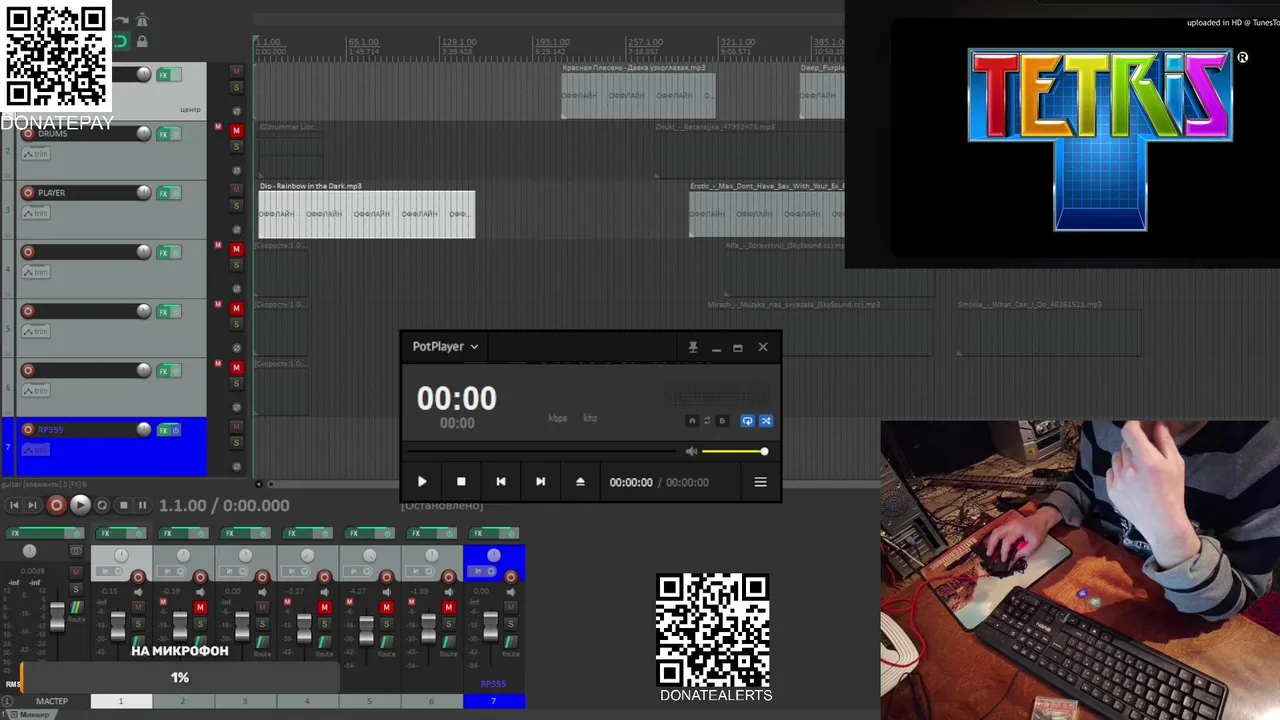
Task: Go to project start in REAPER transport
Action: pyautogui.click(x=13, y=506)
